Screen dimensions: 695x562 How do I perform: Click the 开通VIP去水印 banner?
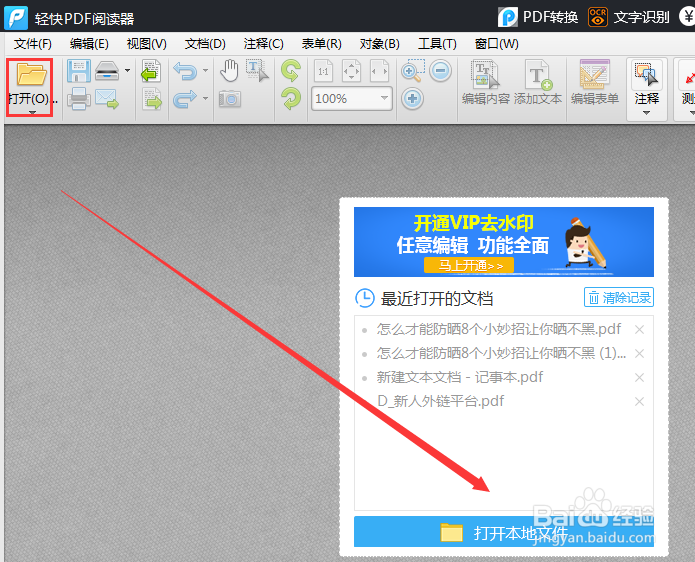click(x=504, y=242)
